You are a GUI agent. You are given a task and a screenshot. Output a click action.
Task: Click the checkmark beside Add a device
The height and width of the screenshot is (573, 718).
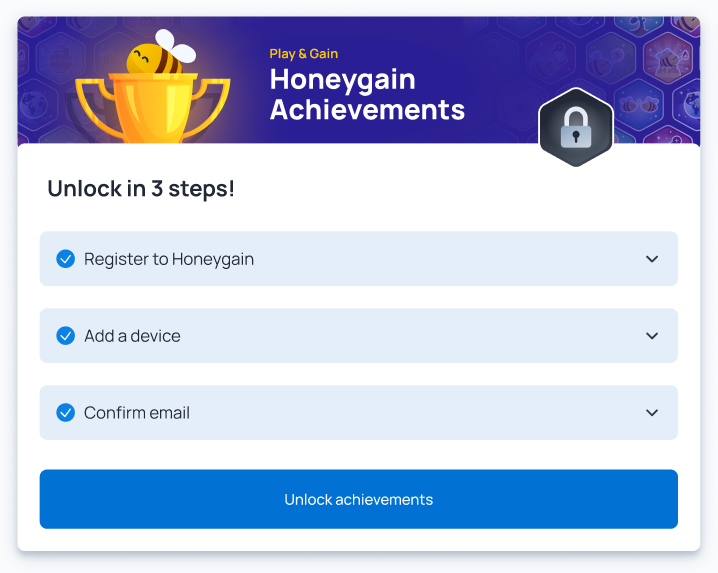pos(66,336)
